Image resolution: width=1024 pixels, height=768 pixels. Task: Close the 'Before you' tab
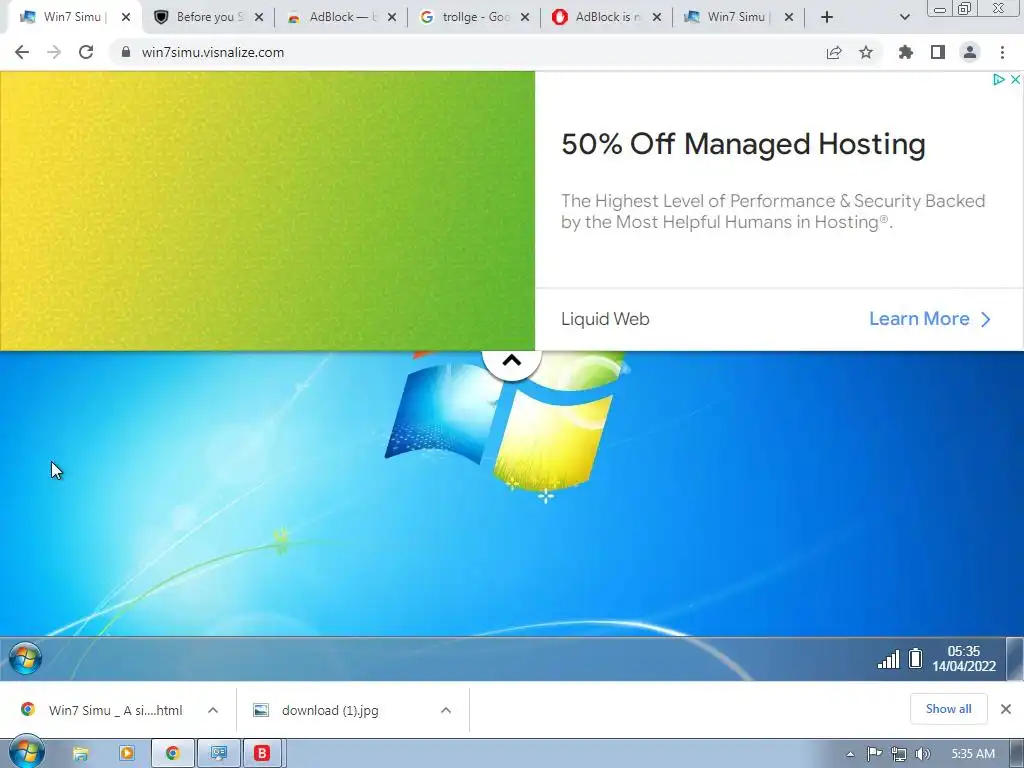pyautogui.click(x=259, y=18)
